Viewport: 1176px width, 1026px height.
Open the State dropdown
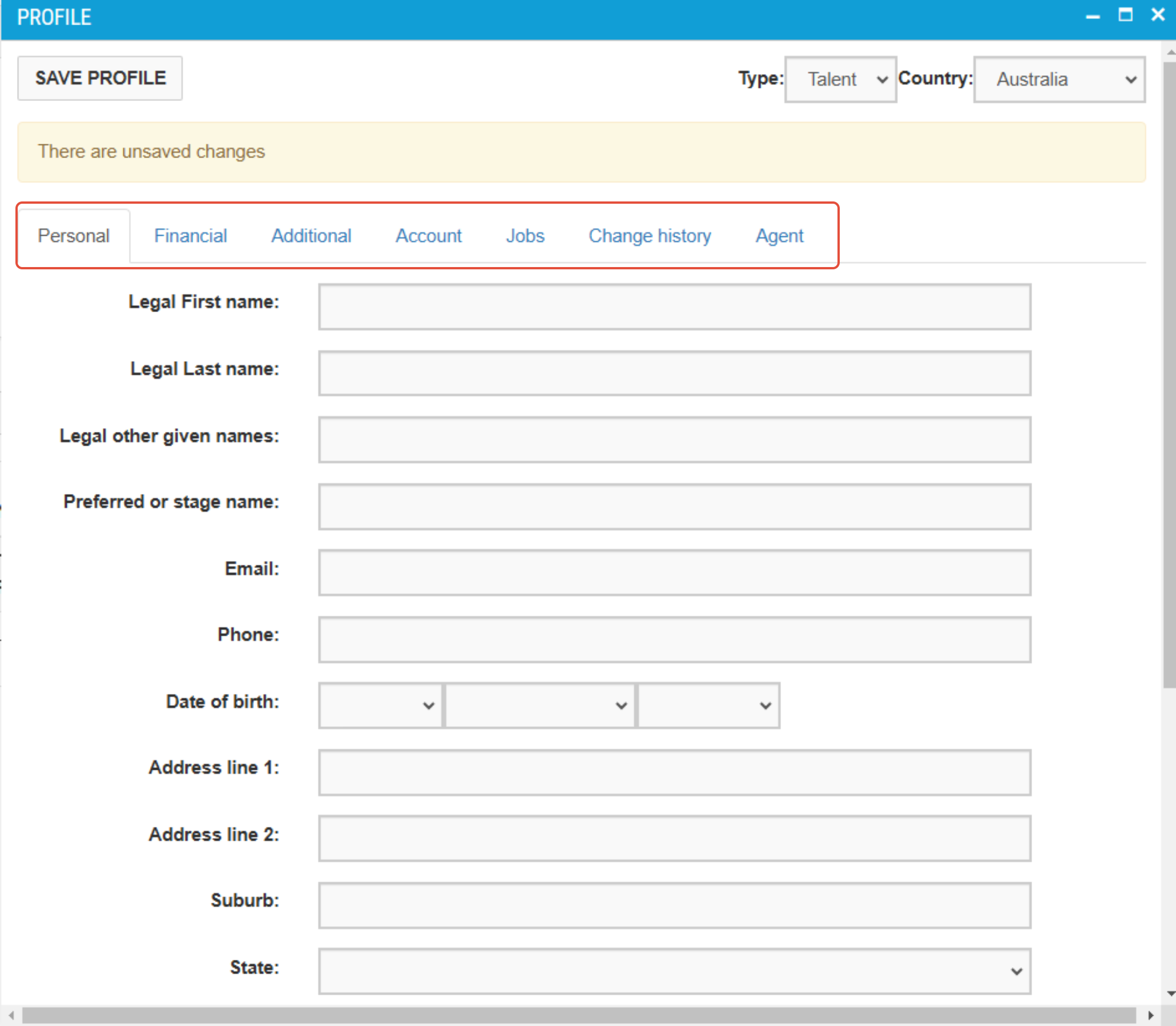pos(674,971)
